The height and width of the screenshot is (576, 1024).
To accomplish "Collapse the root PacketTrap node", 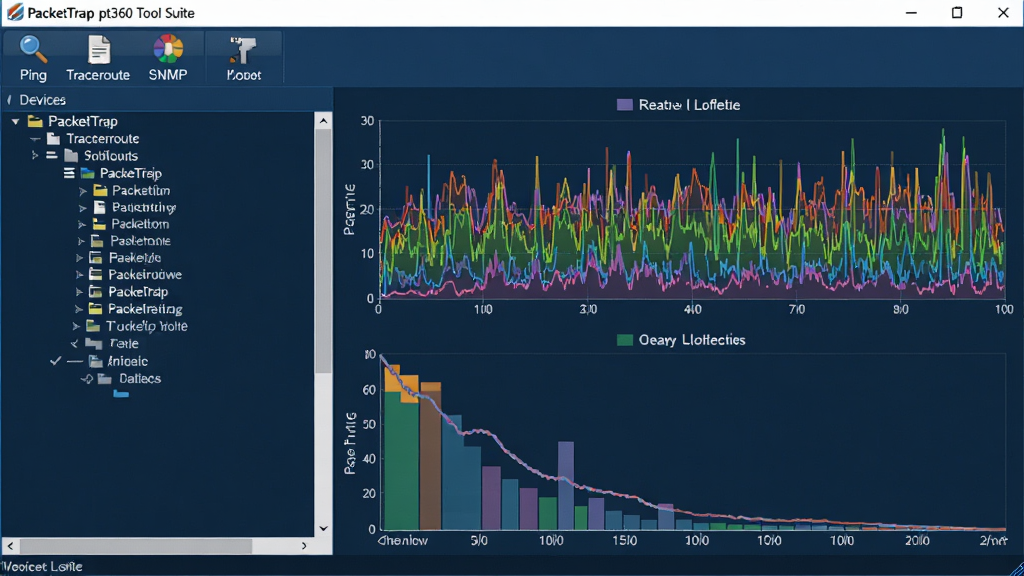I will (16, 121).
